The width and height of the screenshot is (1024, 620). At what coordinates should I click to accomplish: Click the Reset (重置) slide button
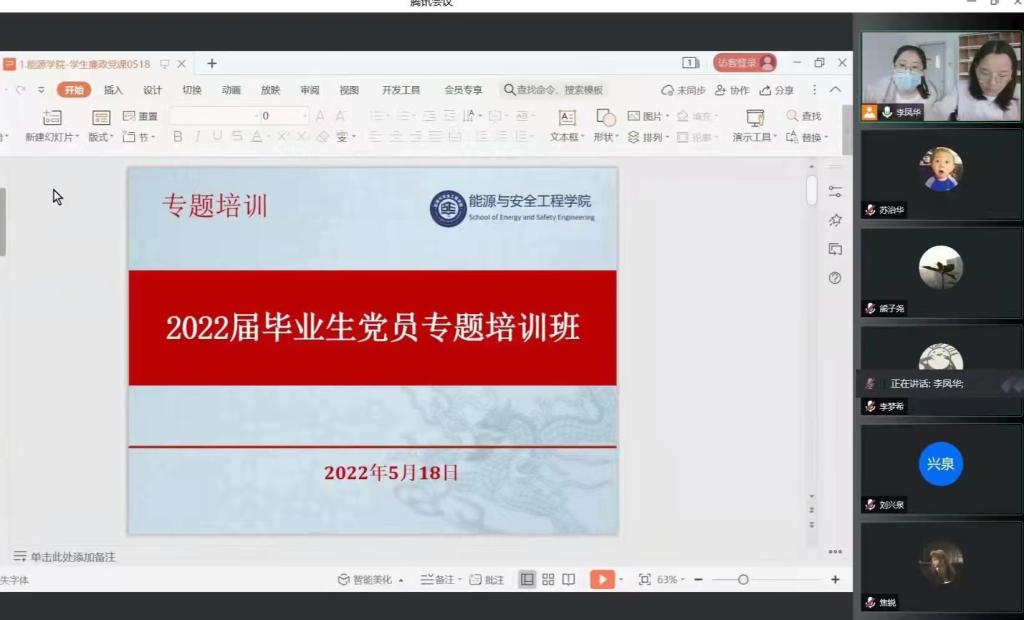[140, 116]
